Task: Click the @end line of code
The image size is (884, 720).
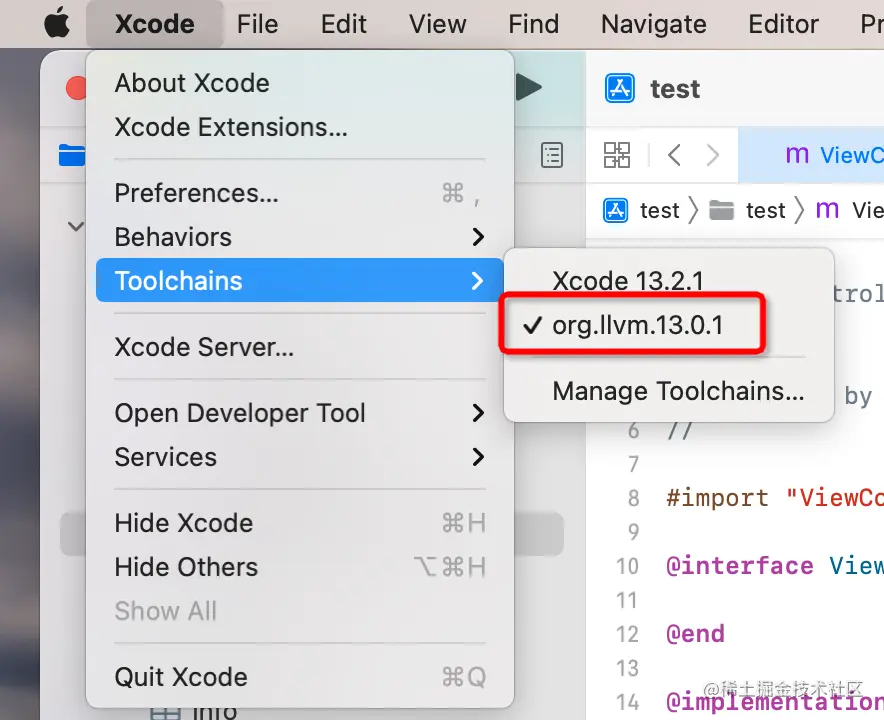Action: [695, 634]
